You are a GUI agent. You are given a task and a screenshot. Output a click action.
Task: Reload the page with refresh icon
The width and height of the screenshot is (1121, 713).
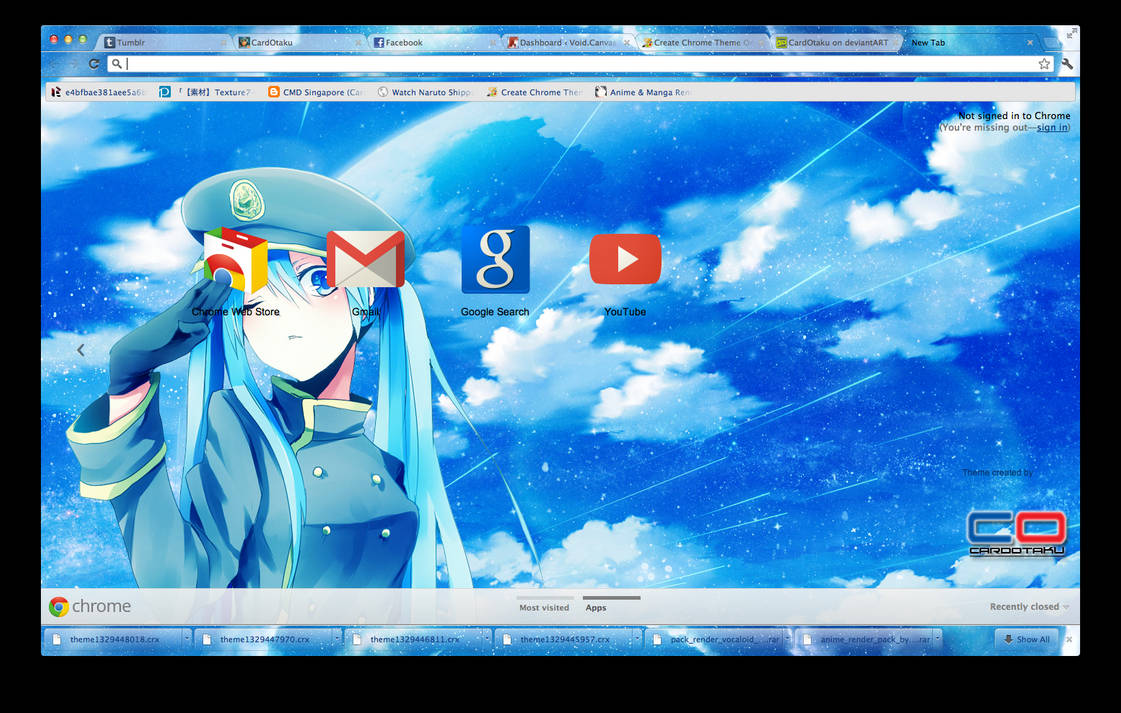coord(94,64)
